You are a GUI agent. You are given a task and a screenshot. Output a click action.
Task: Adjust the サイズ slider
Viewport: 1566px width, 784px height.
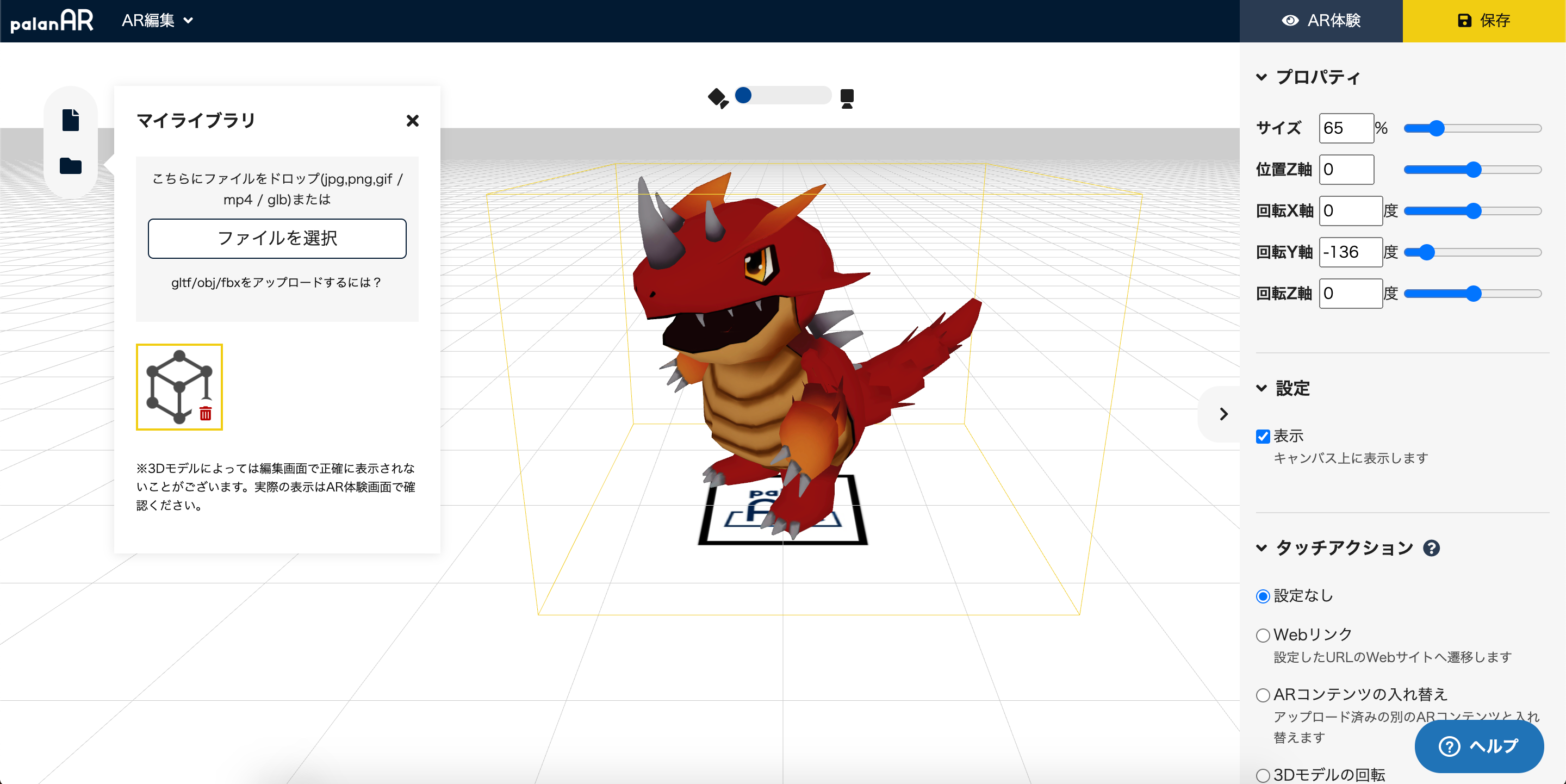1472,128
